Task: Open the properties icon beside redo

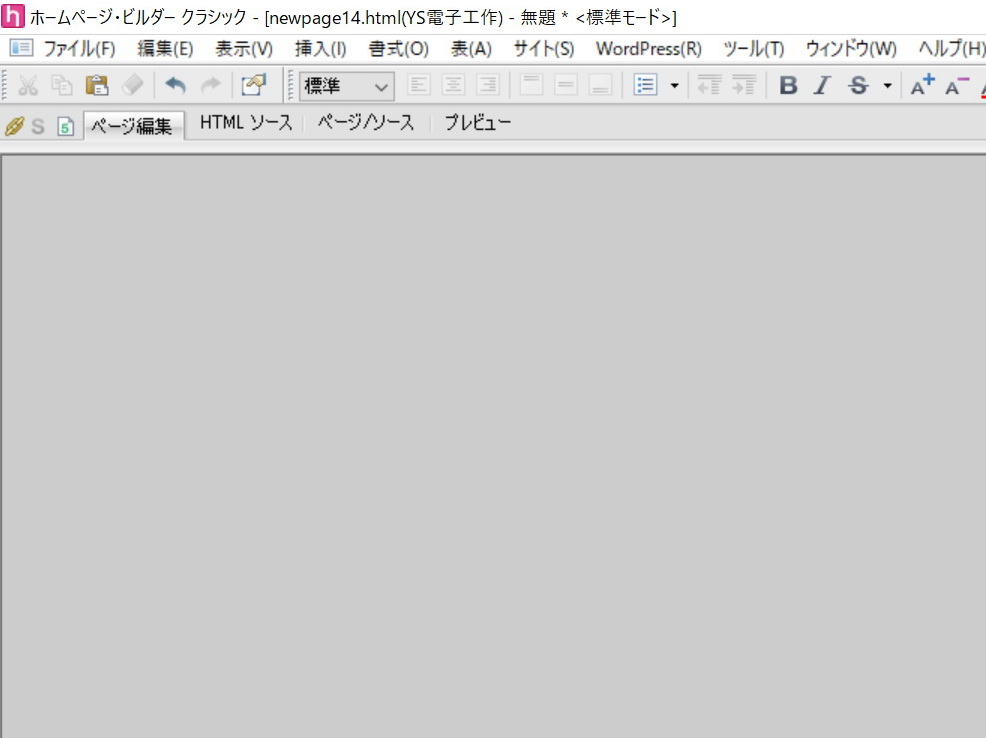Action: (253, 86)
